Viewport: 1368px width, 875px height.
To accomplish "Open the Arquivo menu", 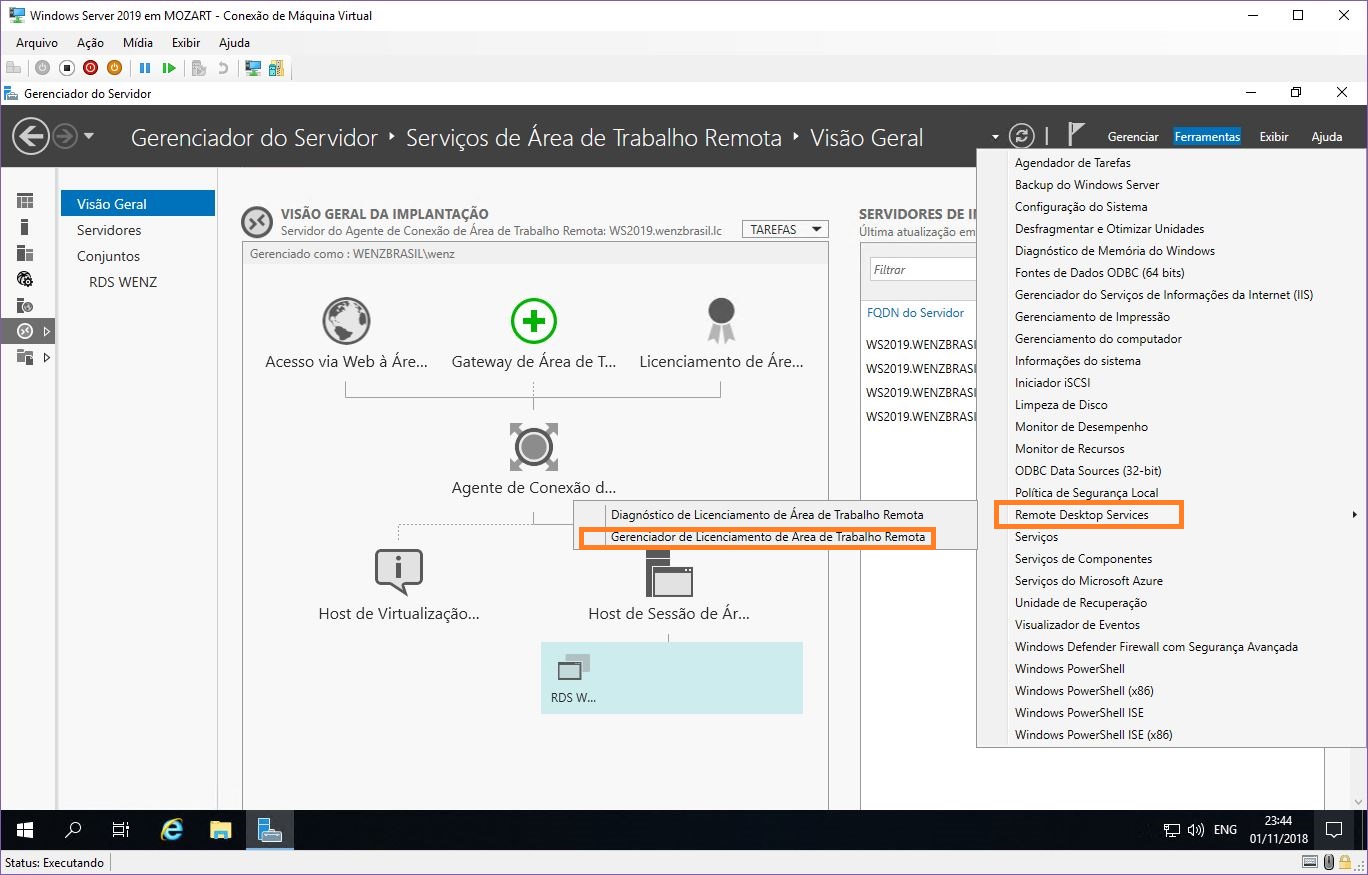I will coord(37,43).
